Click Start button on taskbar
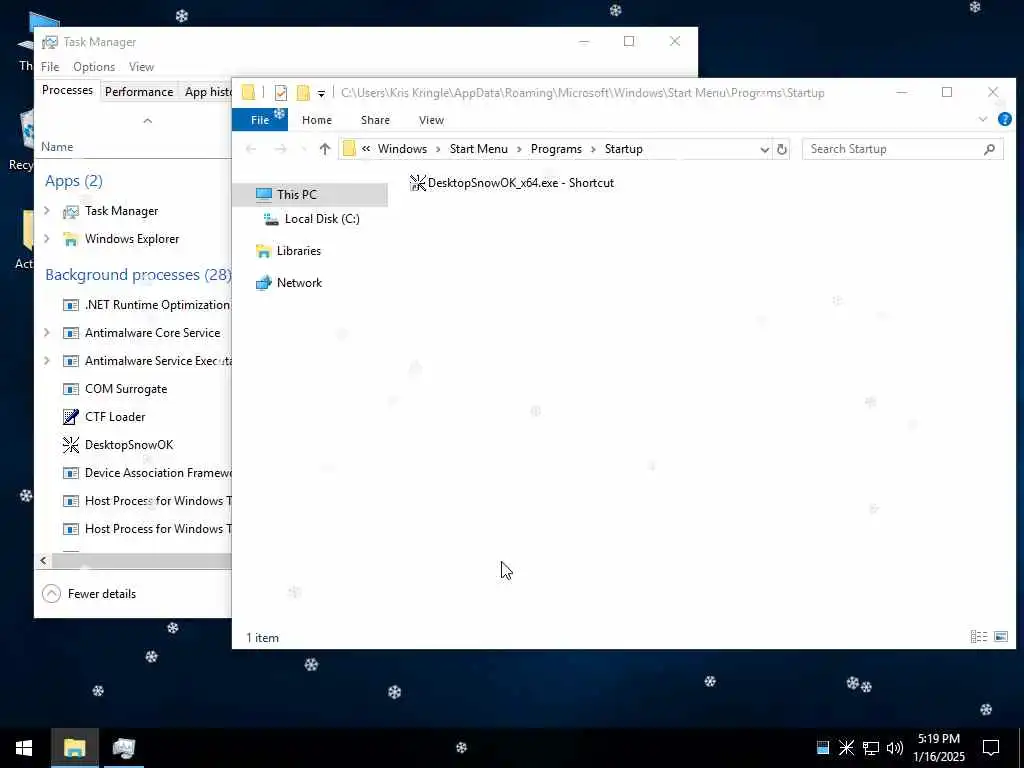 (x=24, y=748)
